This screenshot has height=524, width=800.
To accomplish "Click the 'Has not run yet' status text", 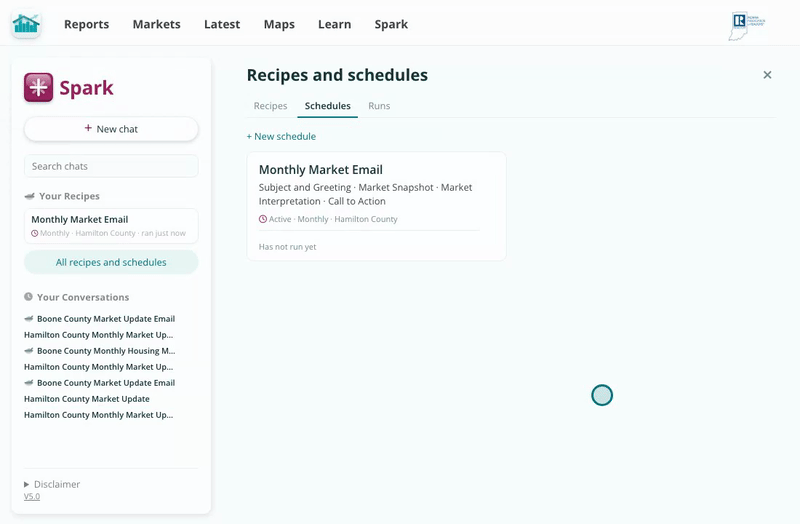I will pos(287,247).
